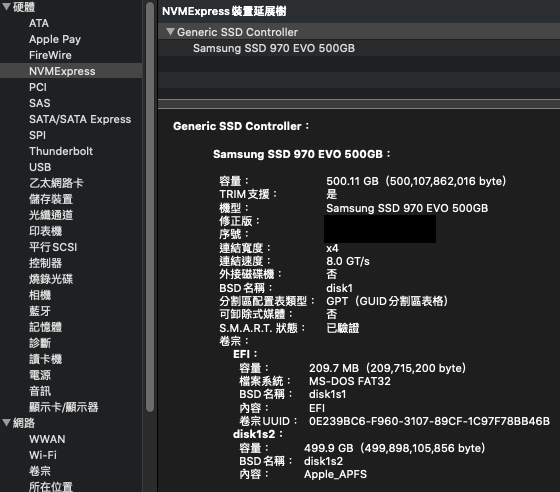
Task: Select 所在位置 under 網路
Action: [x=51, y=487]
